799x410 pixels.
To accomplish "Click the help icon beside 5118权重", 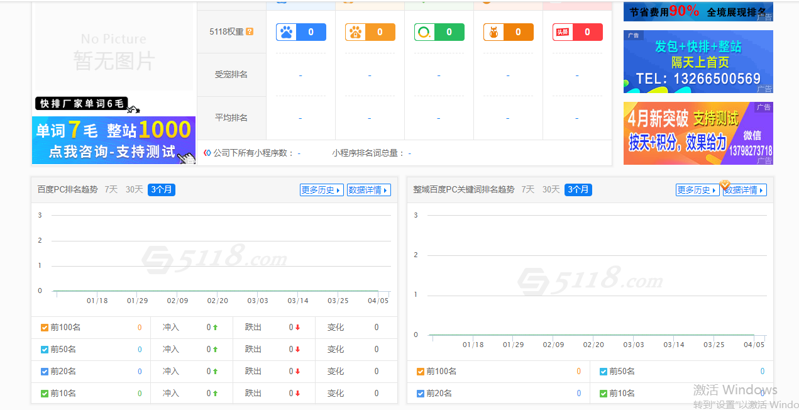I will point(250,32).
